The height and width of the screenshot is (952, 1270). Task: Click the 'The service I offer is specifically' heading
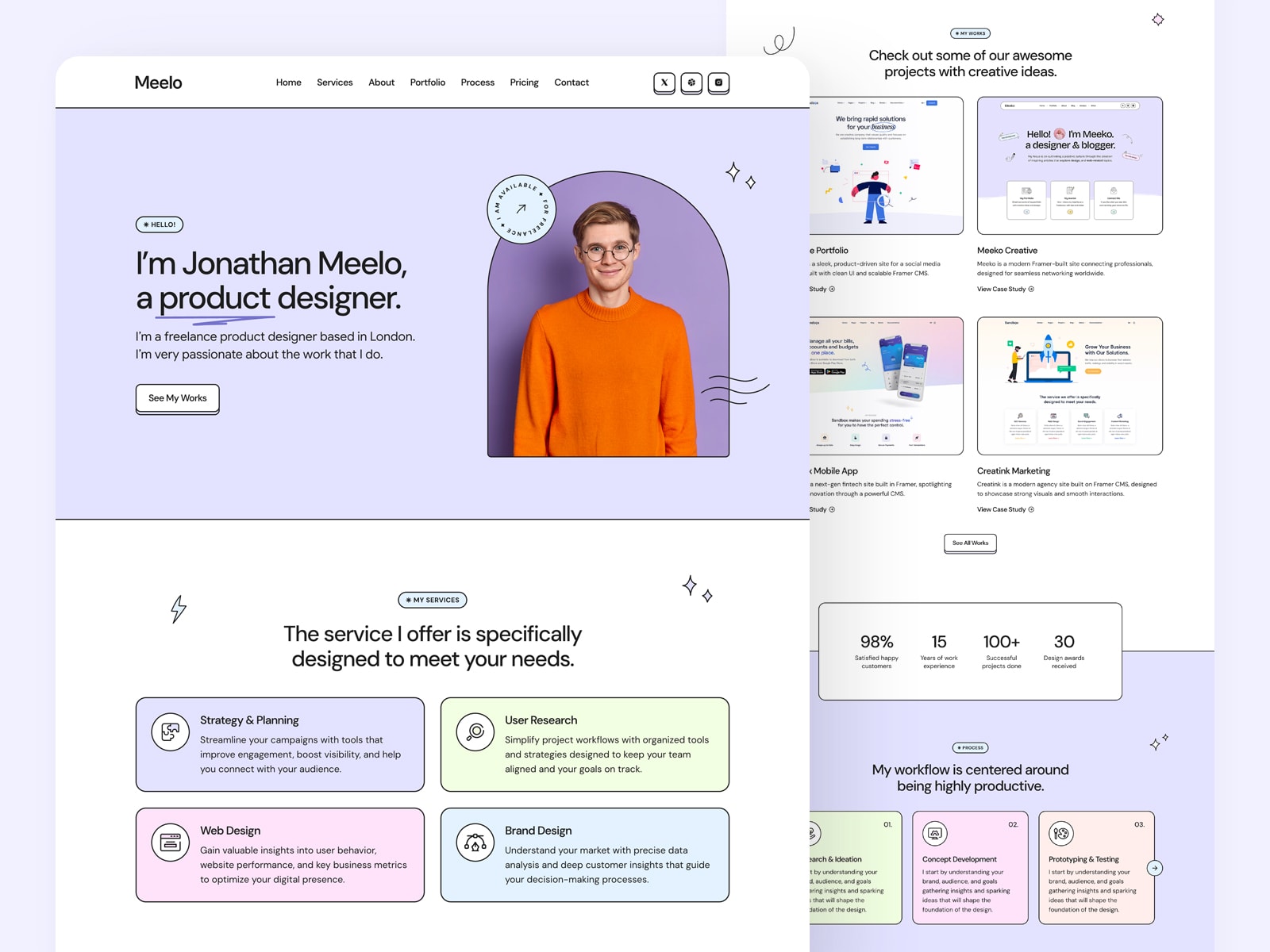click(433, 634)
